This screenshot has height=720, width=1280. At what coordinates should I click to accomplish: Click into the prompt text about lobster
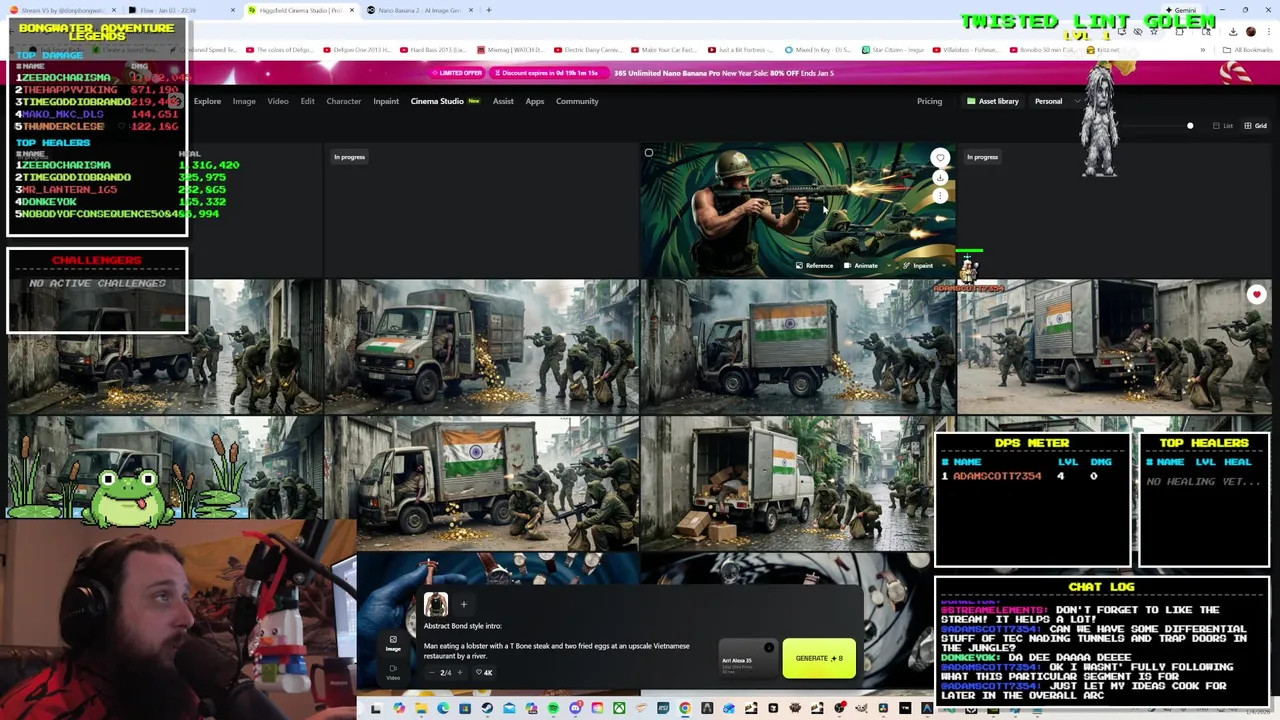[x=556, y=651]
